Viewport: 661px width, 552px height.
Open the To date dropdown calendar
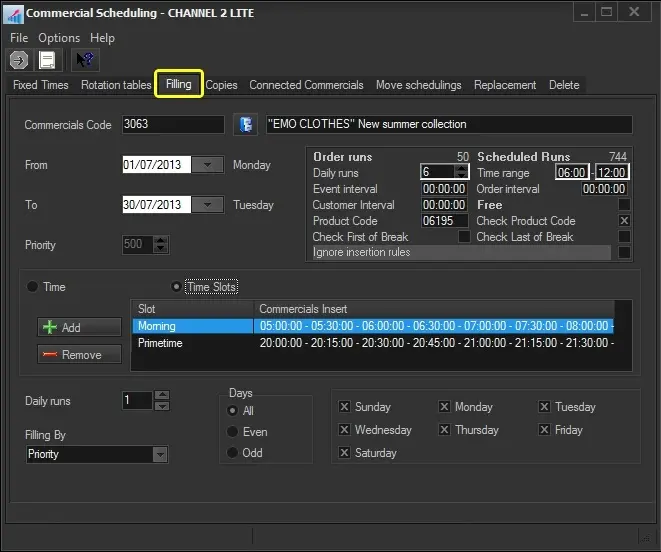[x=207, y=205]
